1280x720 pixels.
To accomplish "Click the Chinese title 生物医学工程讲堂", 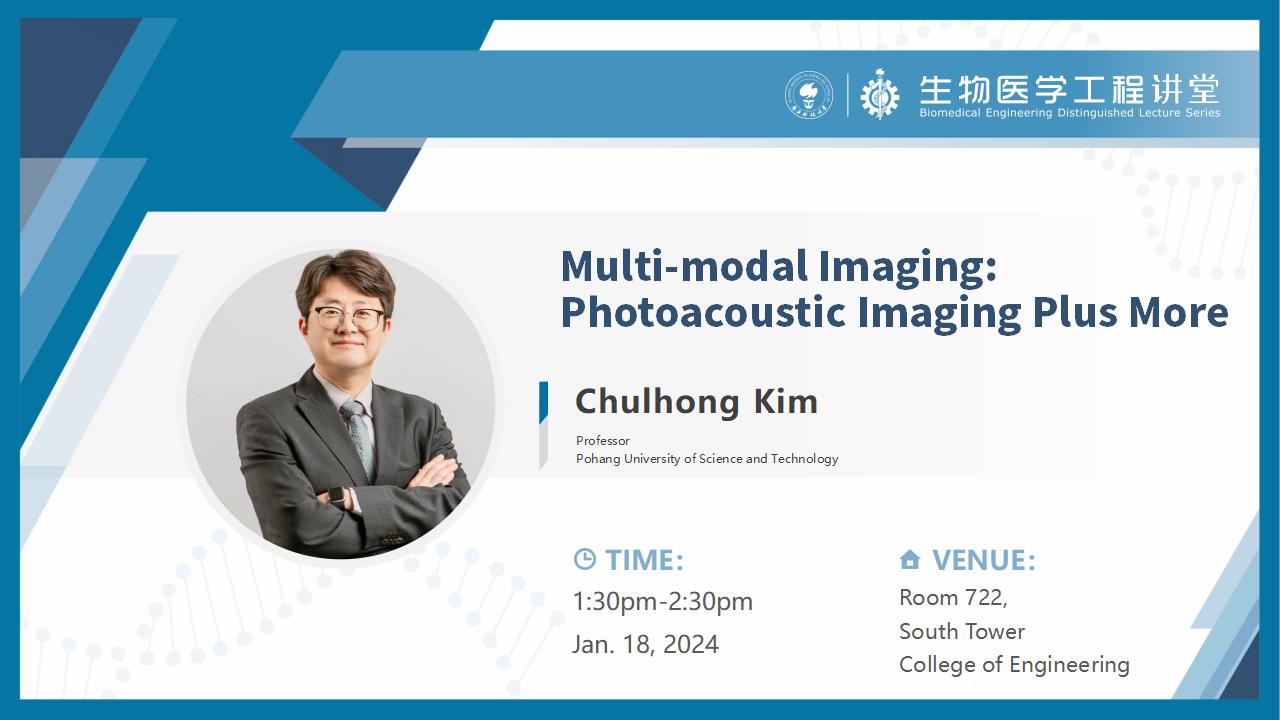I will click(1069, 88).
